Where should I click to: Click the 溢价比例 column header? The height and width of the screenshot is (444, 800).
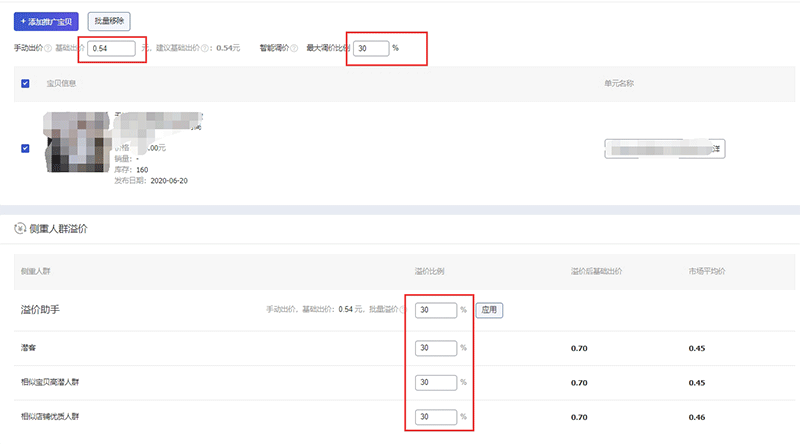[x=431, y=272]
